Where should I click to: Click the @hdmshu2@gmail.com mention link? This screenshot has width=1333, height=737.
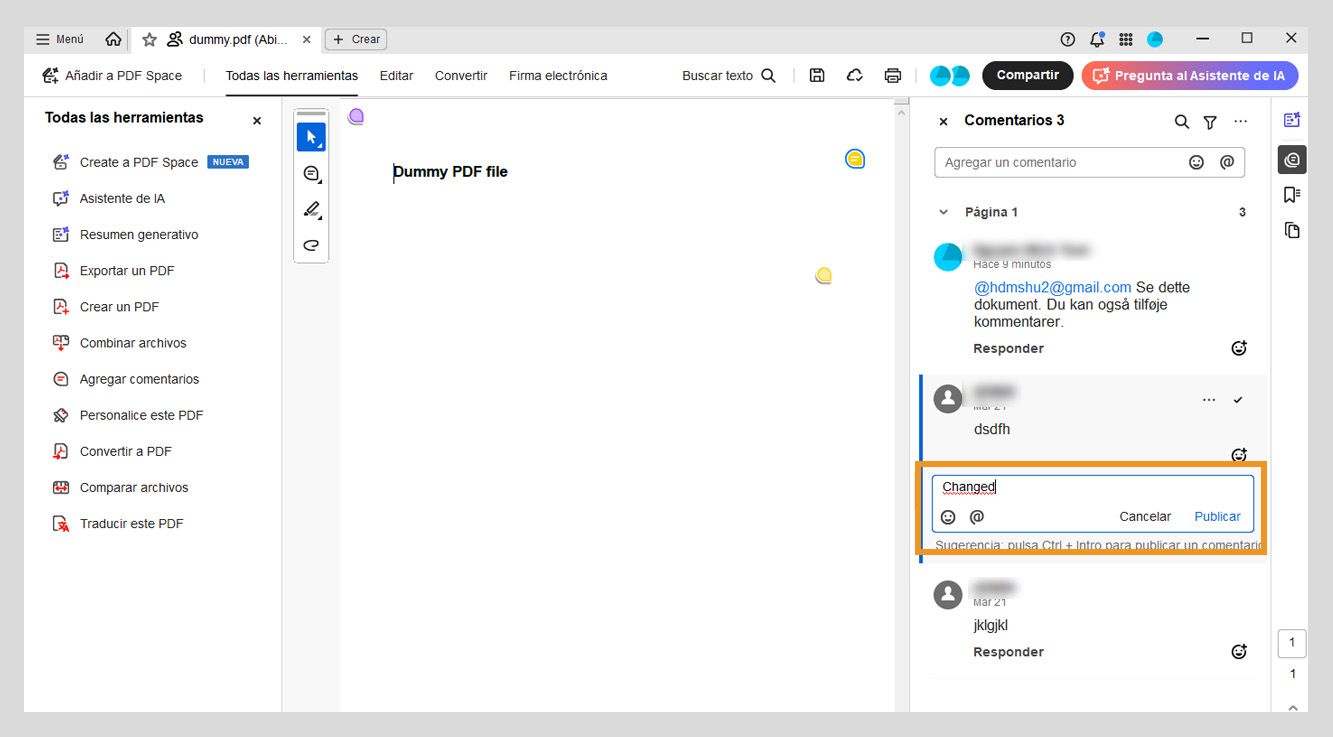(1053, 287)
